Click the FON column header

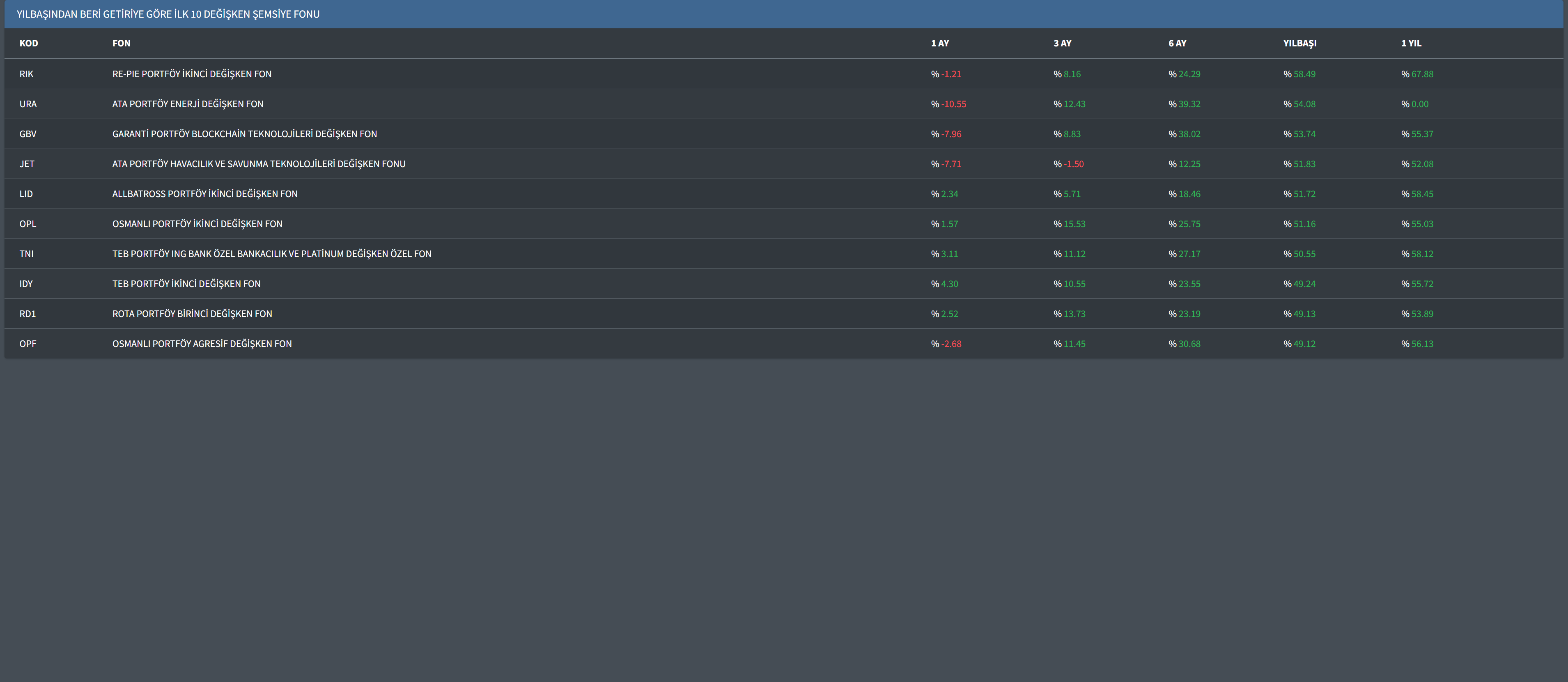click(x=121, y=43)
